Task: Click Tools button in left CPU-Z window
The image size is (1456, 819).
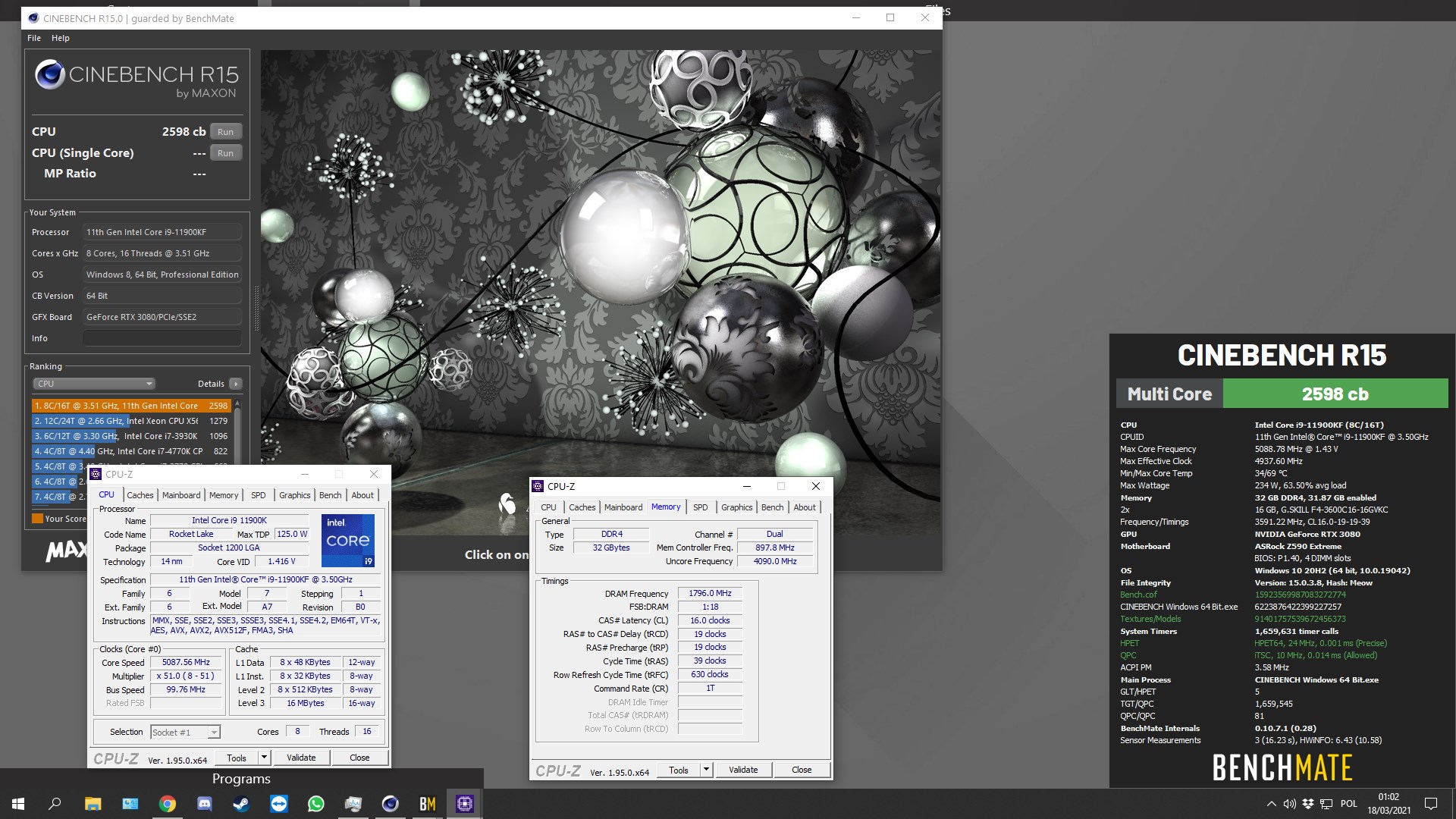Action: (x=237, y=758)
